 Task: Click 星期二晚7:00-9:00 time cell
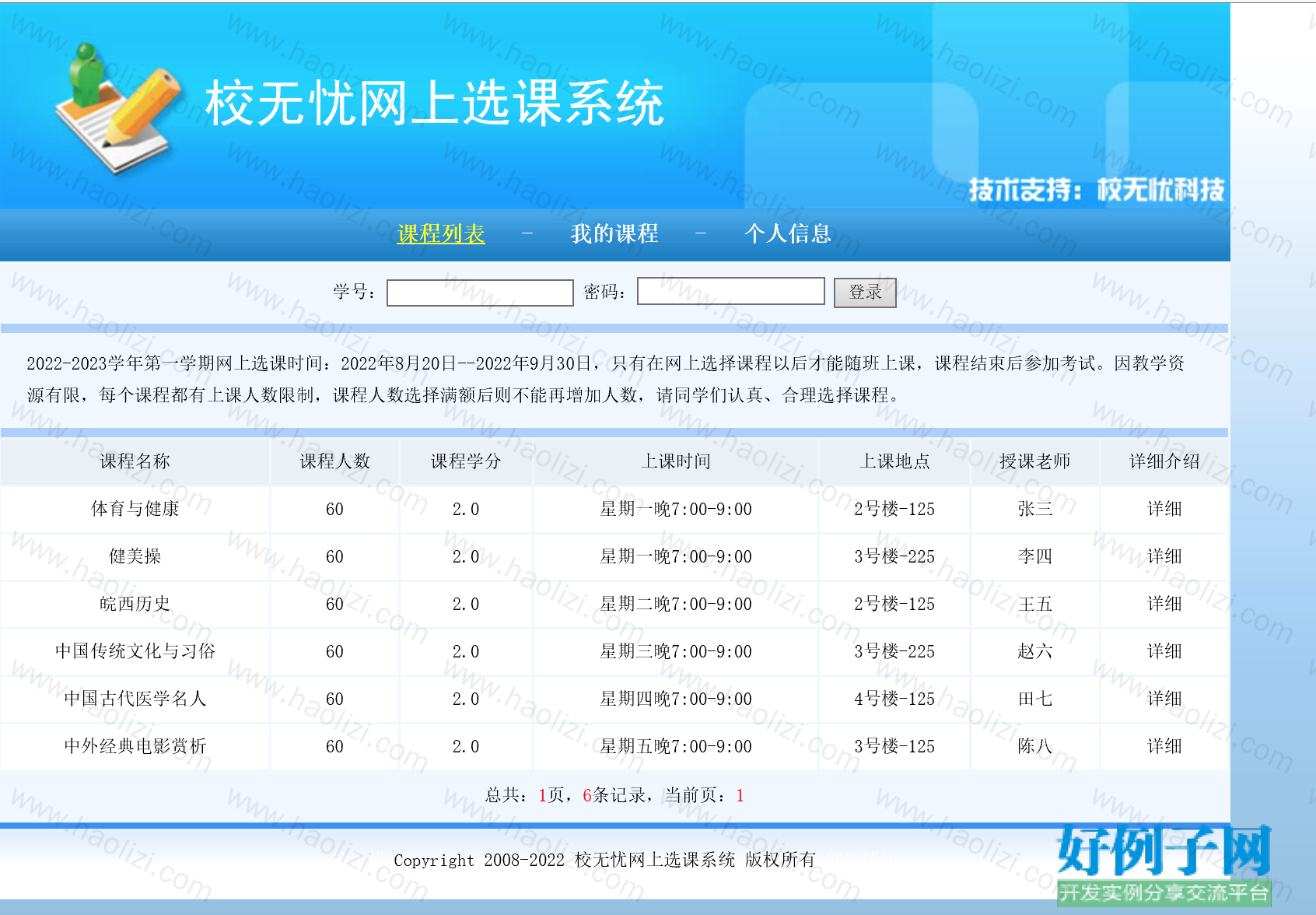click(x=676, y=604)
